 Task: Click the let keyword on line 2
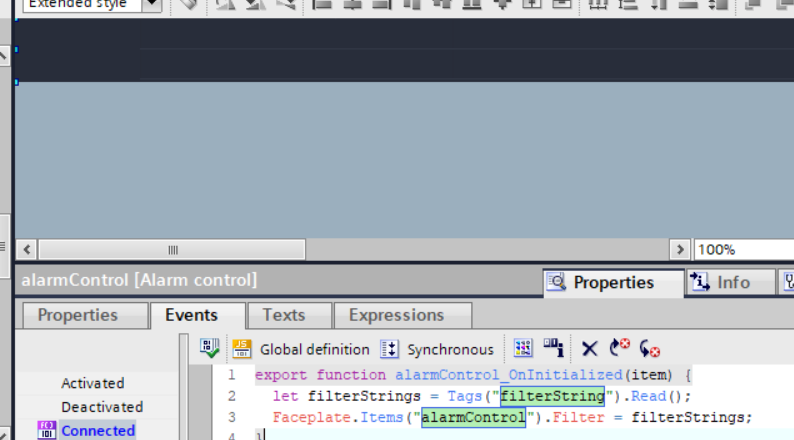(285, 396)
